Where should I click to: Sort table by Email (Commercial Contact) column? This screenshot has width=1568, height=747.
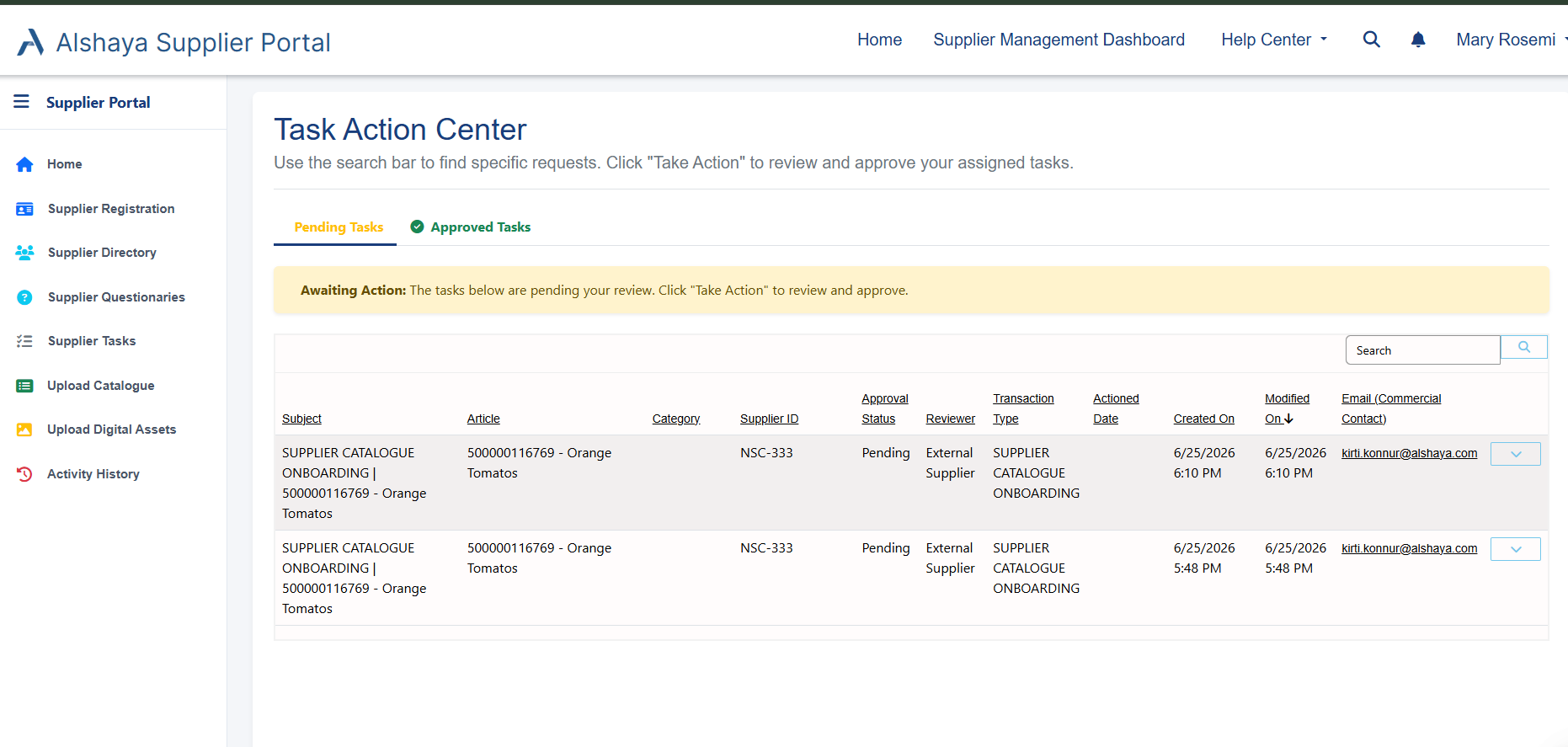pyautogui.click(x=1391, y=408)
